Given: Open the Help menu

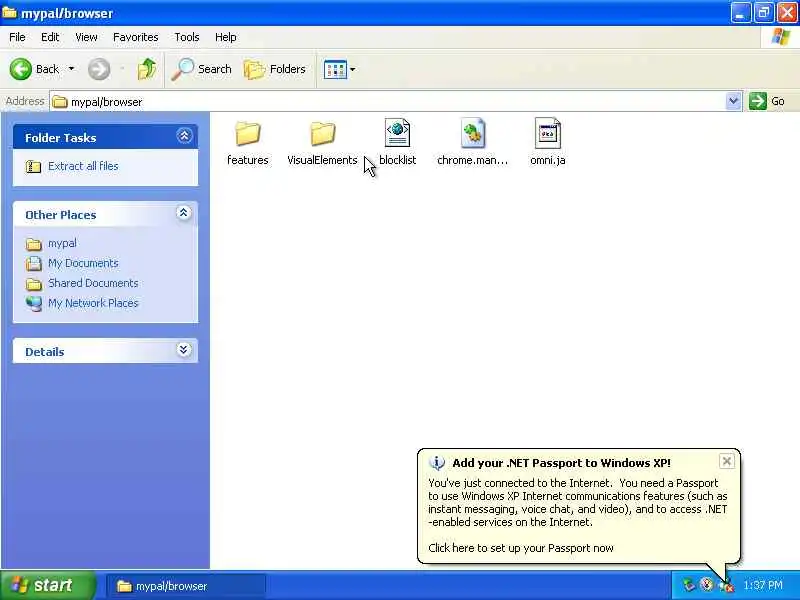Looking at the screenshot, I should pyautogui.click(x=226, y=37).
